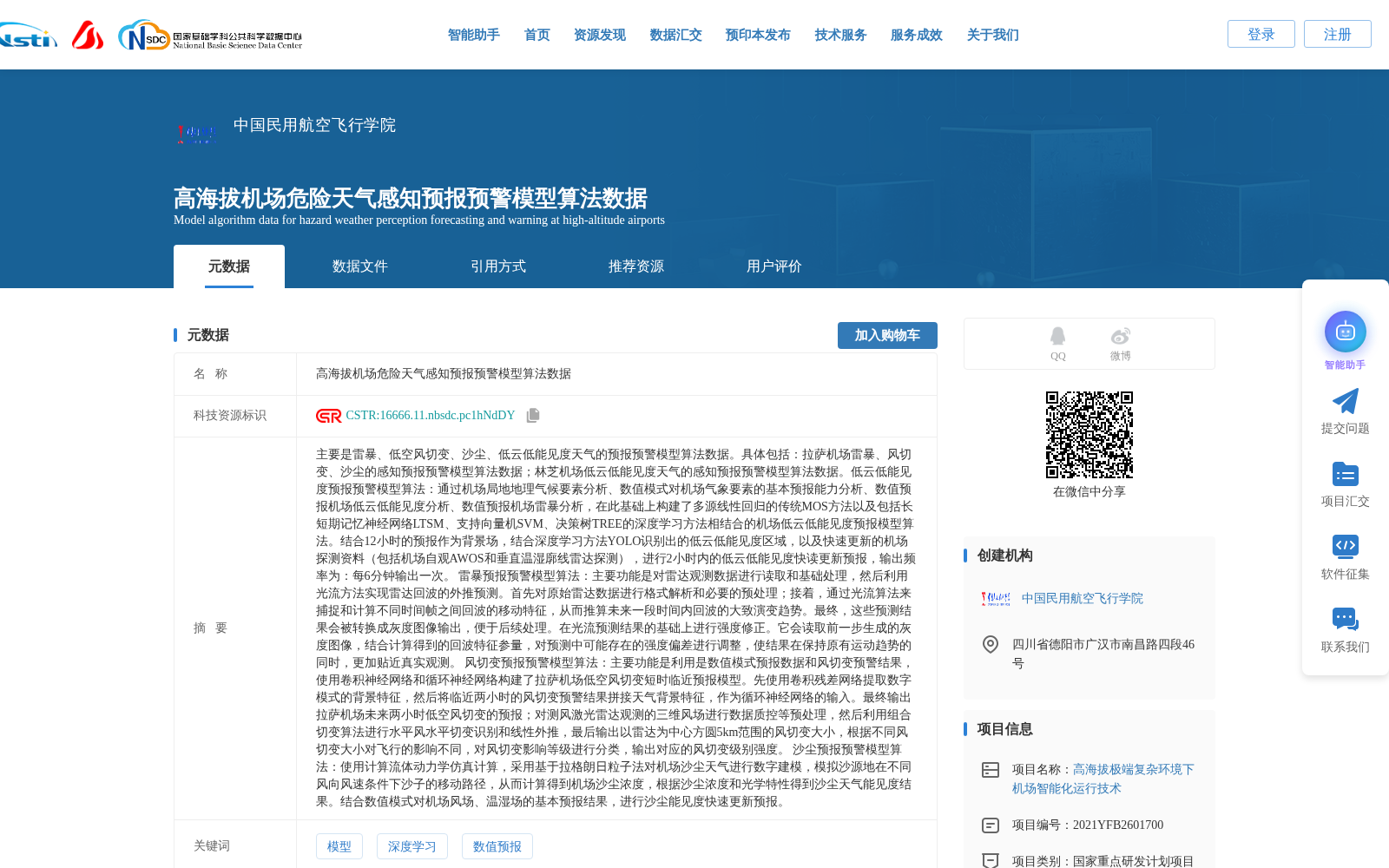
Task: Switch to 数据文件 tab
Action: (x=360, y=266)
